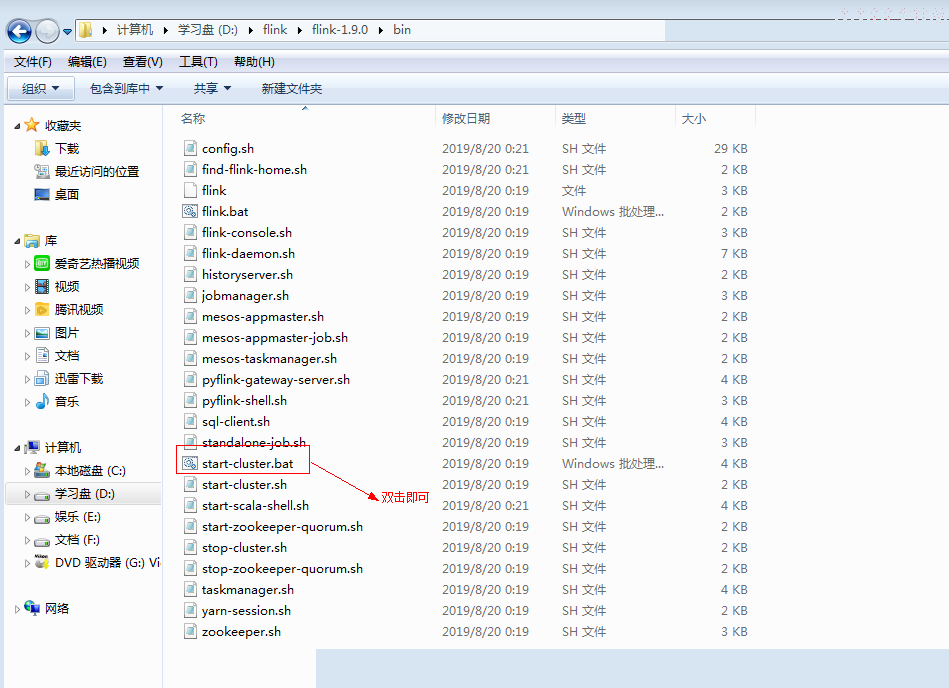Click 学习盘 (D:) in the address breadcrumb
Viewport: 949px width, 688px height.
click(208, 30)
